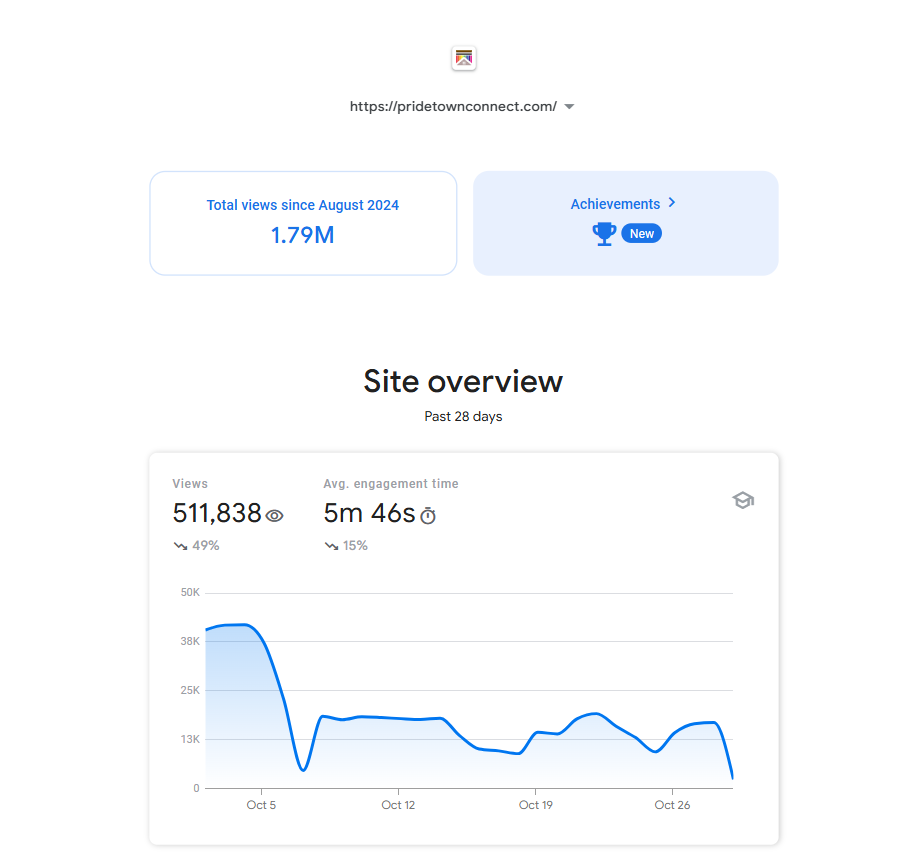Viewport: 919px width, 852px height.
Task: Open the Achievements link
Action: click(615, 204)
